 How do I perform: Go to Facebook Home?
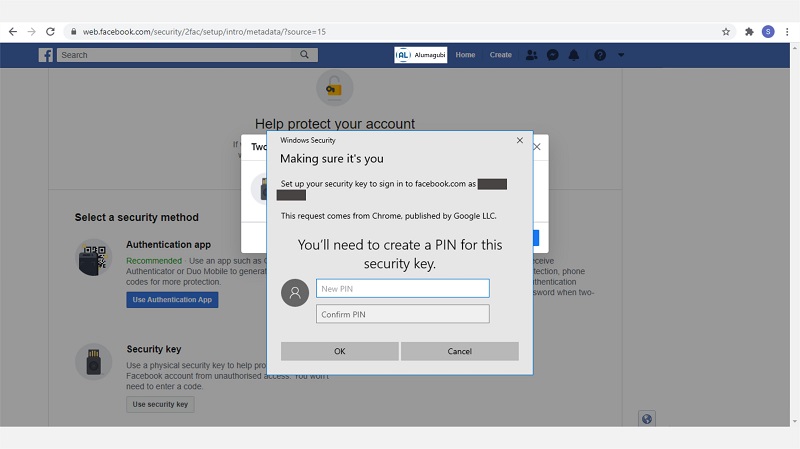[x=465, y=55]
